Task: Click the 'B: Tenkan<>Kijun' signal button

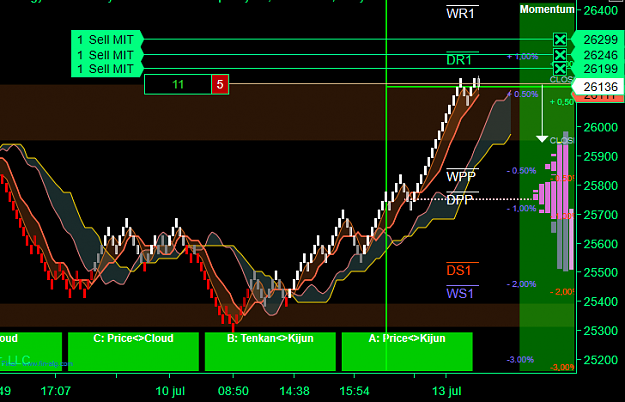Action: (x=270, y=351)
